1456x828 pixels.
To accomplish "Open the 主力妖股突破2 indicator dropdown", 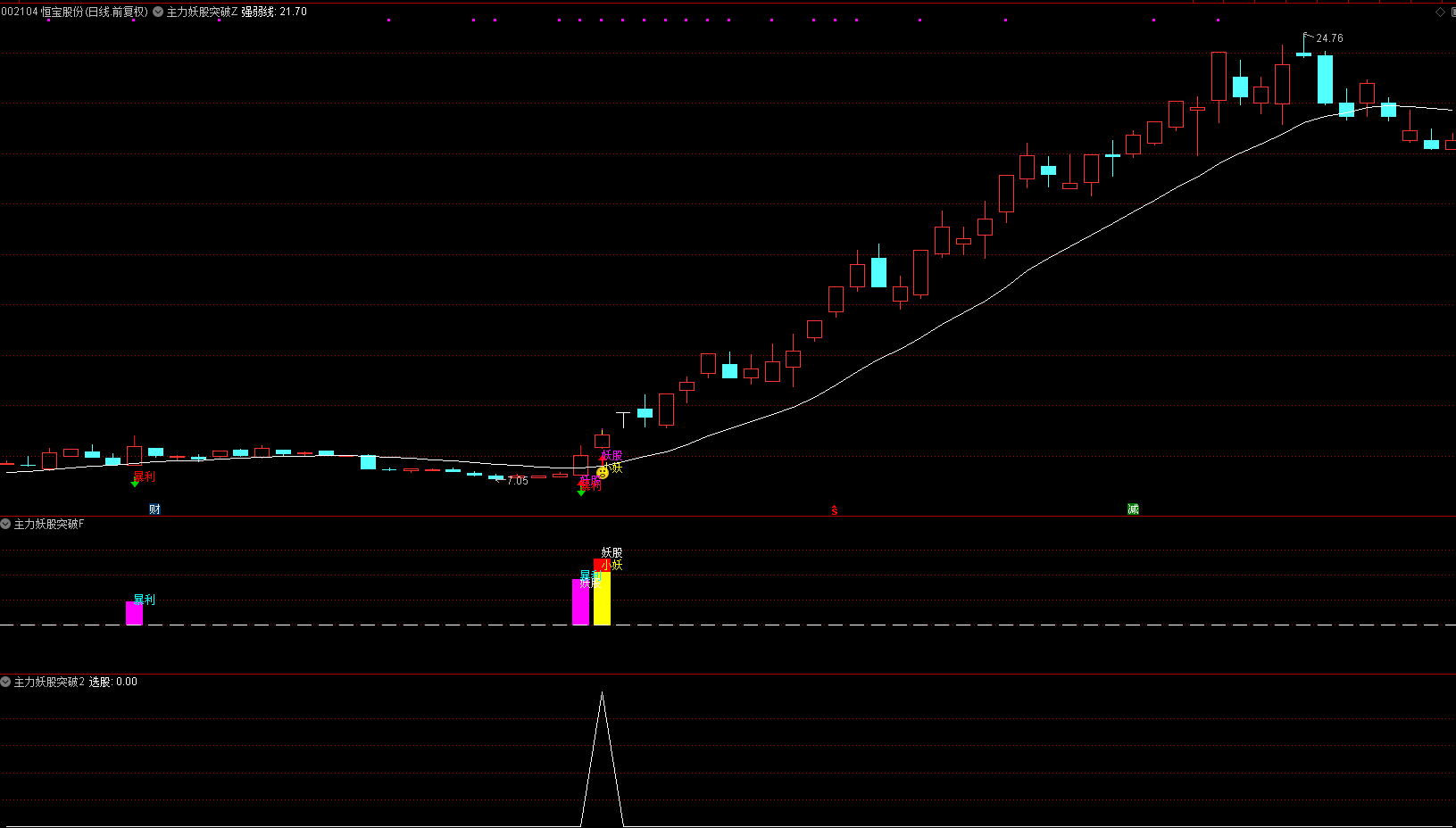I will pos(6,682).
